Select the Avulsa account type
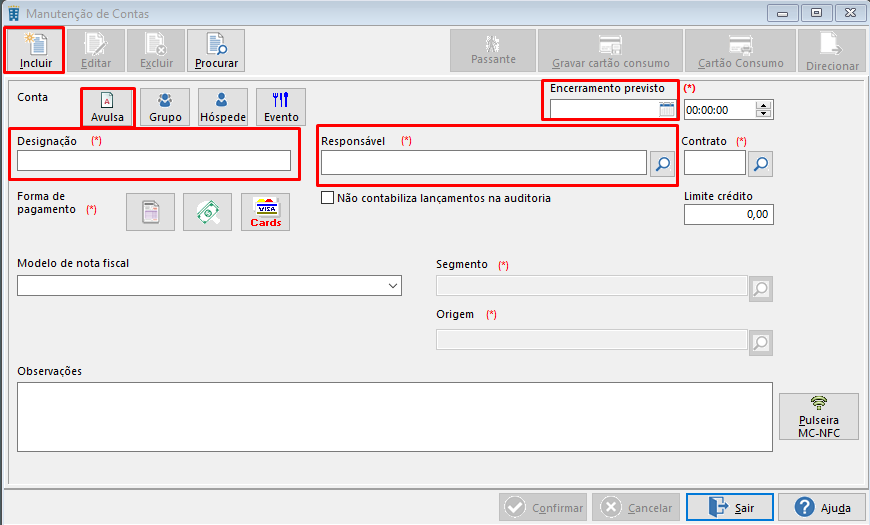This screenshot has height=525, width=870. point(108,107)
